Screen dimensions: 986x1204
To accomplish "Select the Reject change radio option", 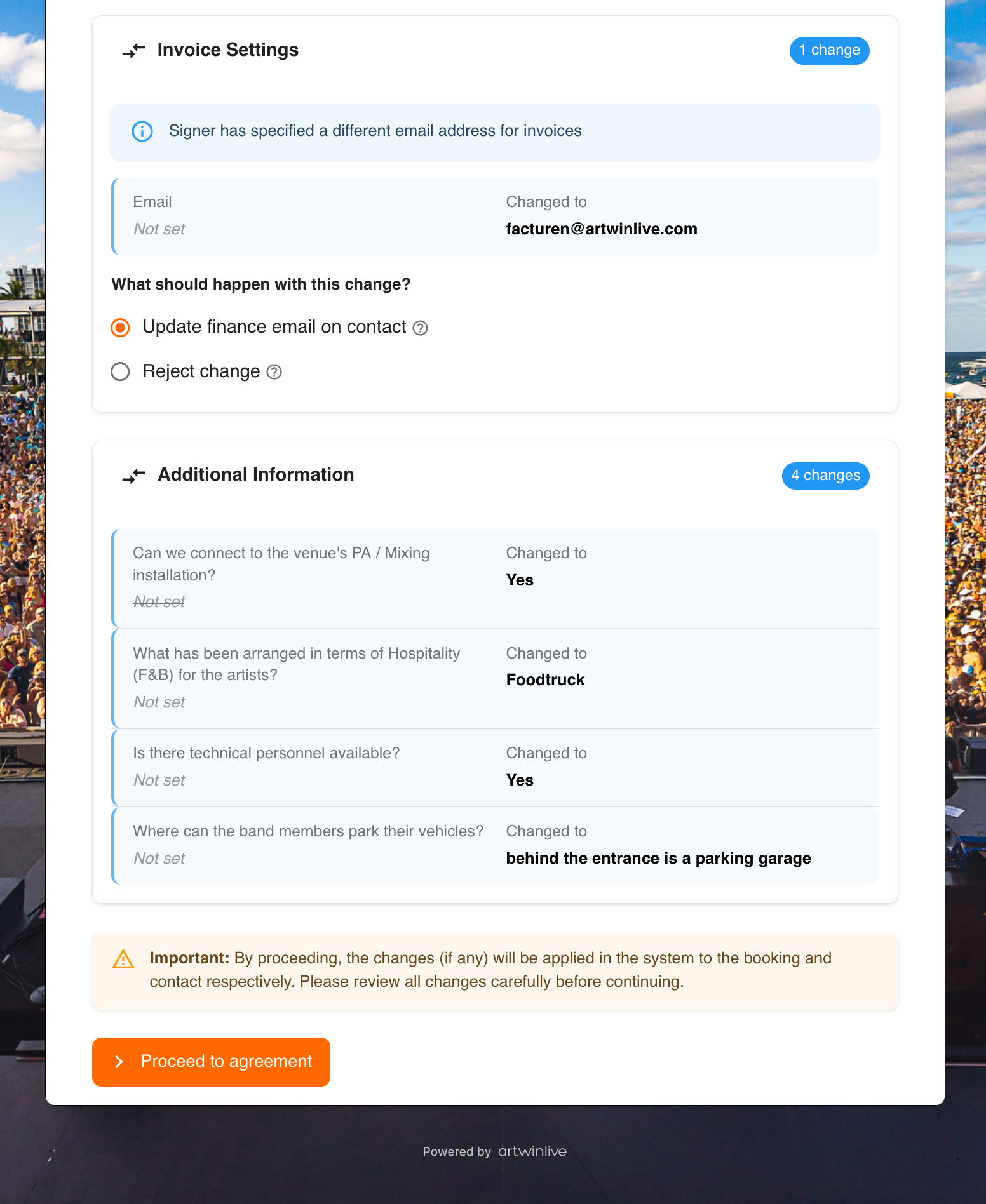I will pyautogui.click(x=120, y=371).
